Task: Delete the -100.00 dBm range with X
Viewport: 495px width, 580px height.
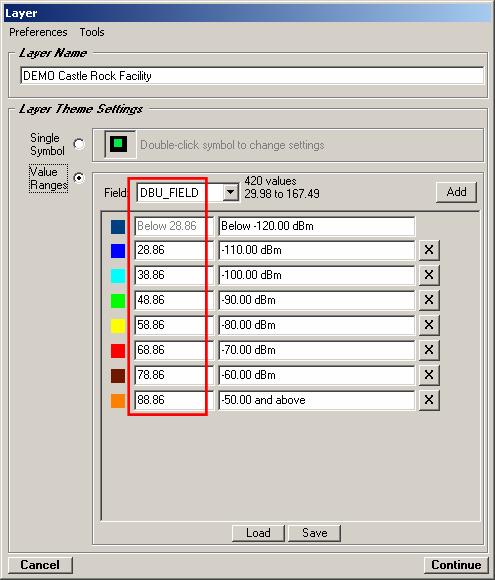Action: click(x=429, y=275)
